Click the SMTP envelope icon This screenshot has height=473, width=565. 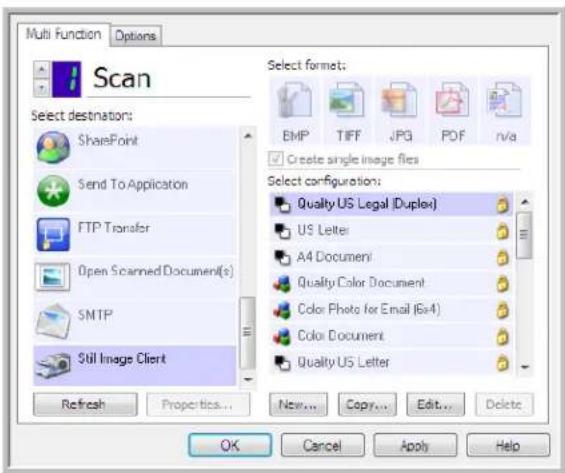pos(53,321)
